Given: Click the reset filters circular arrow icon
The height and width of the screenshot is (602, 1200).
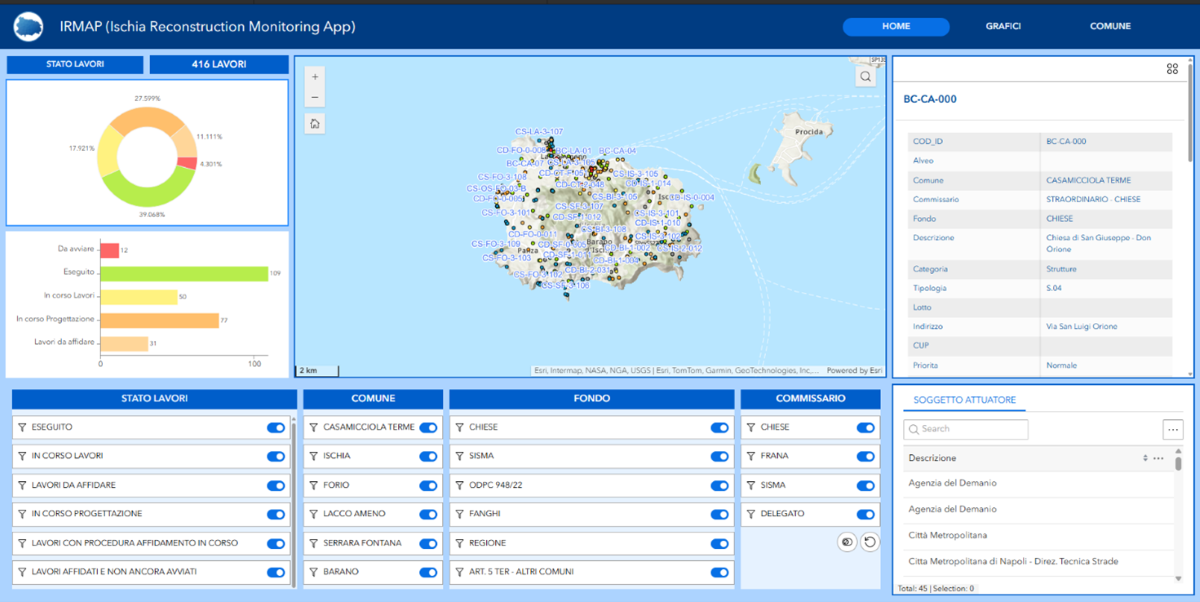Looking at the screenshot, I should (872, 540).
